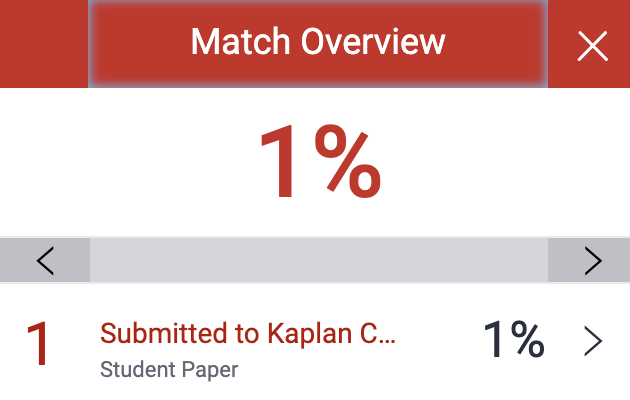Close the Match Overview panel

592,45
